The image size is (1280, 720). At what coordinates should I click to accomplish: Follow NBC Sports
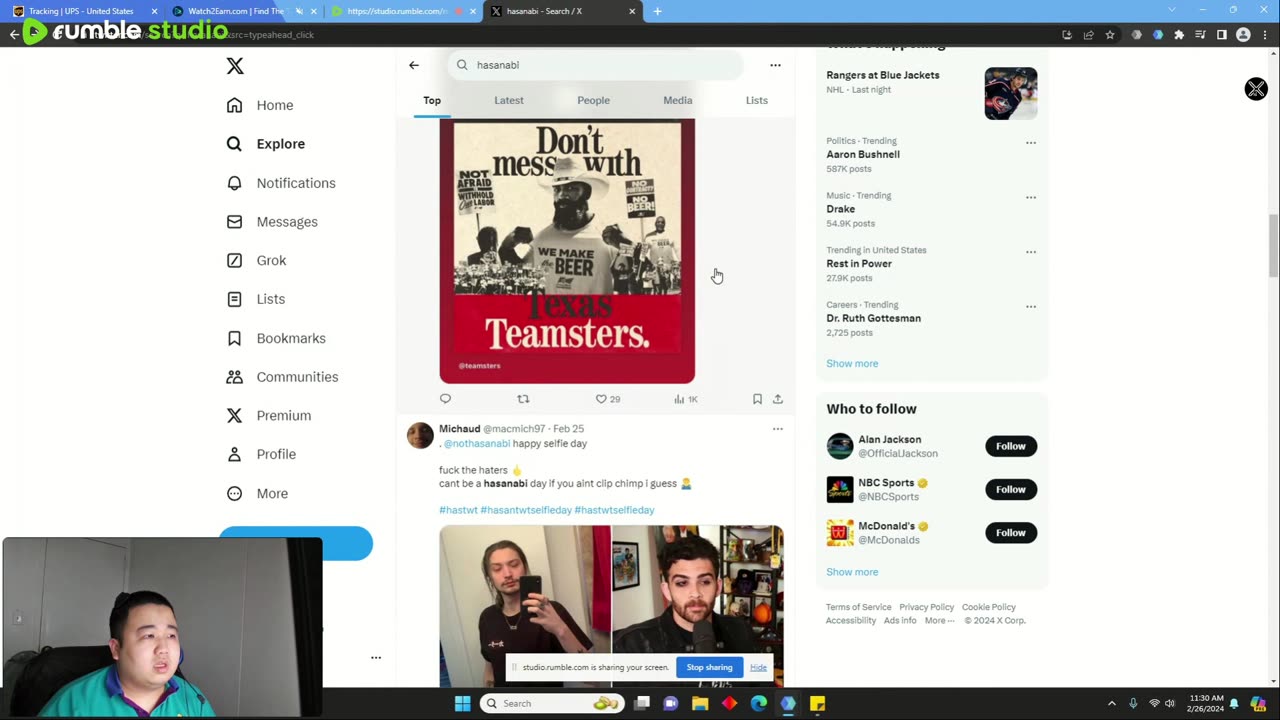(1011, 489)
